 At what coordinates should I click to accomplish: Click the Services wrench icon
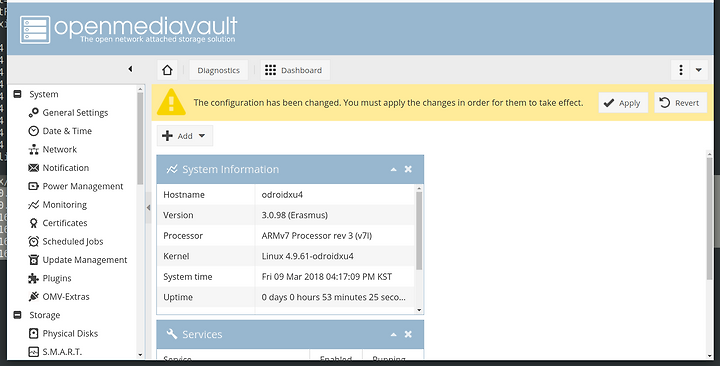pyautogui.click(x=172, y=334)
